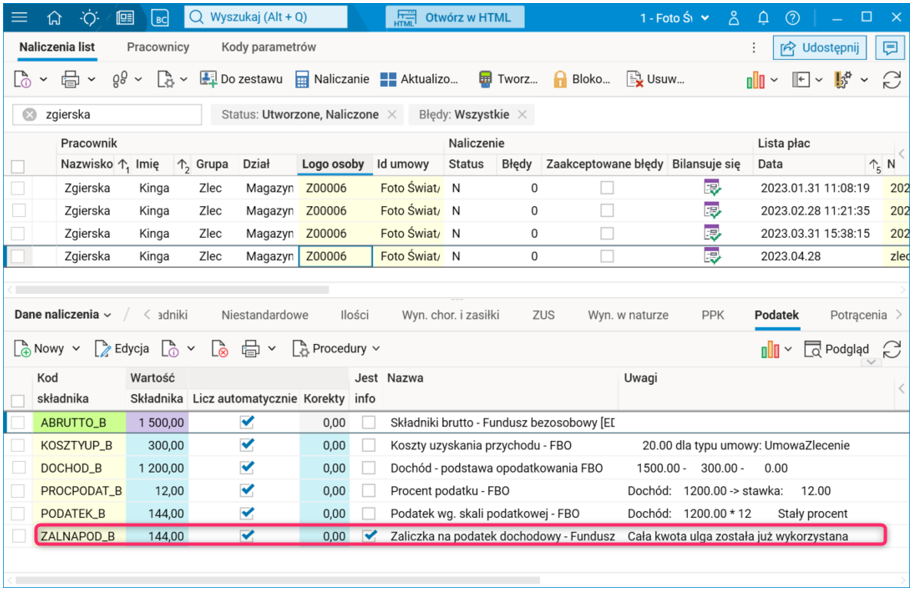Screen dimensions: 915x594
Task: Switch to the Pracownicy tab
Action: point(158,47)
